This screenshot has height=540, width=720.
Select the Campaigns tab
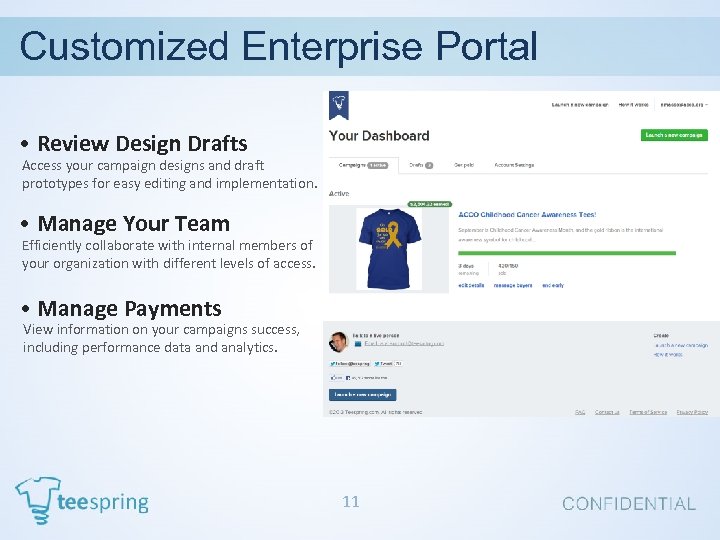point(363,165)
